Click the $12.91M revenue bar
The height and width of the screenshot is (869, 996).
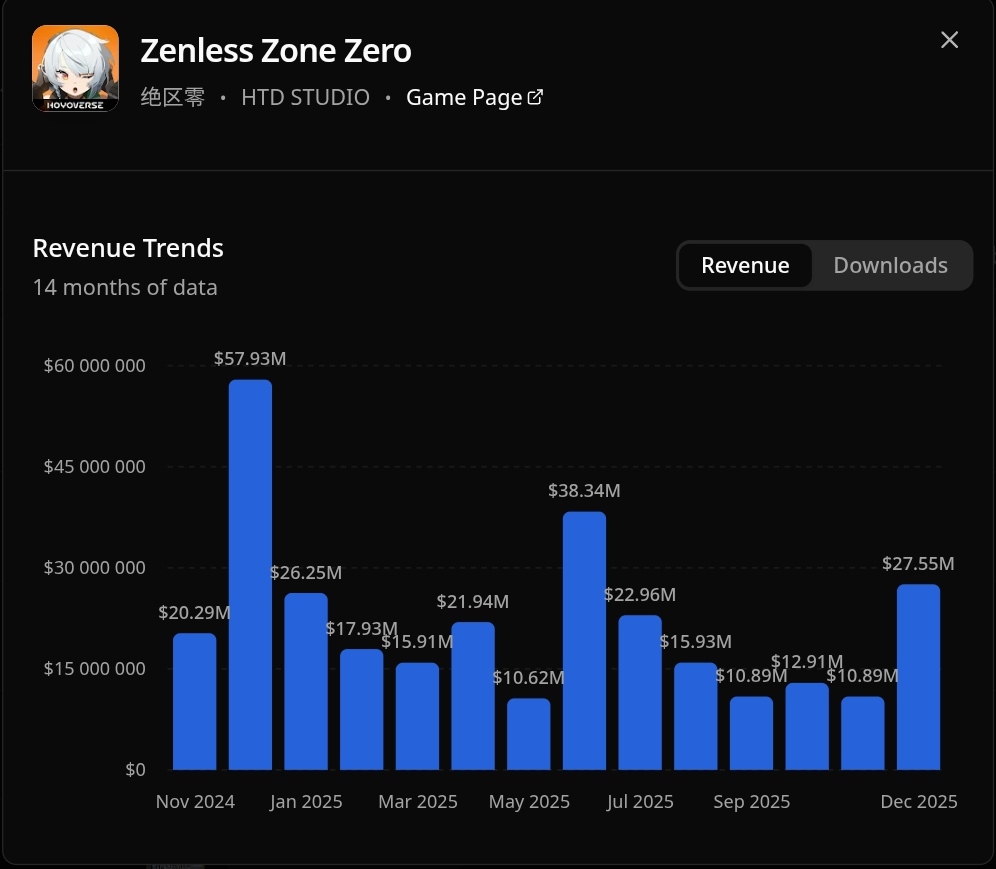pyautogui.click(x=807, y=727)
